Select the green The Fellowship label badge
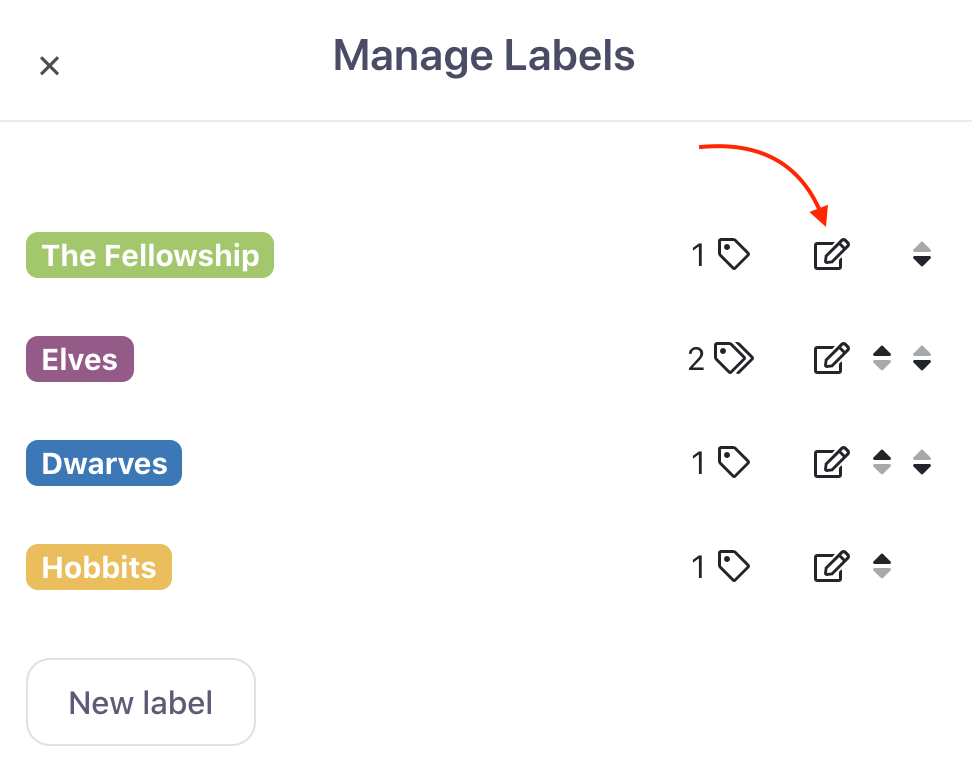The image size is (972, 782). [150, 255]
